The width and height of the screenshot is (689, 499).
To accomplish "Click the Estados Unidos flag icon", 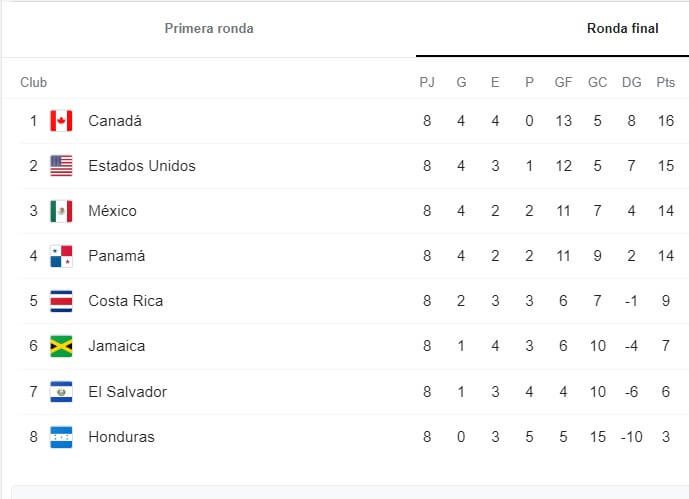I will [62, 166].
